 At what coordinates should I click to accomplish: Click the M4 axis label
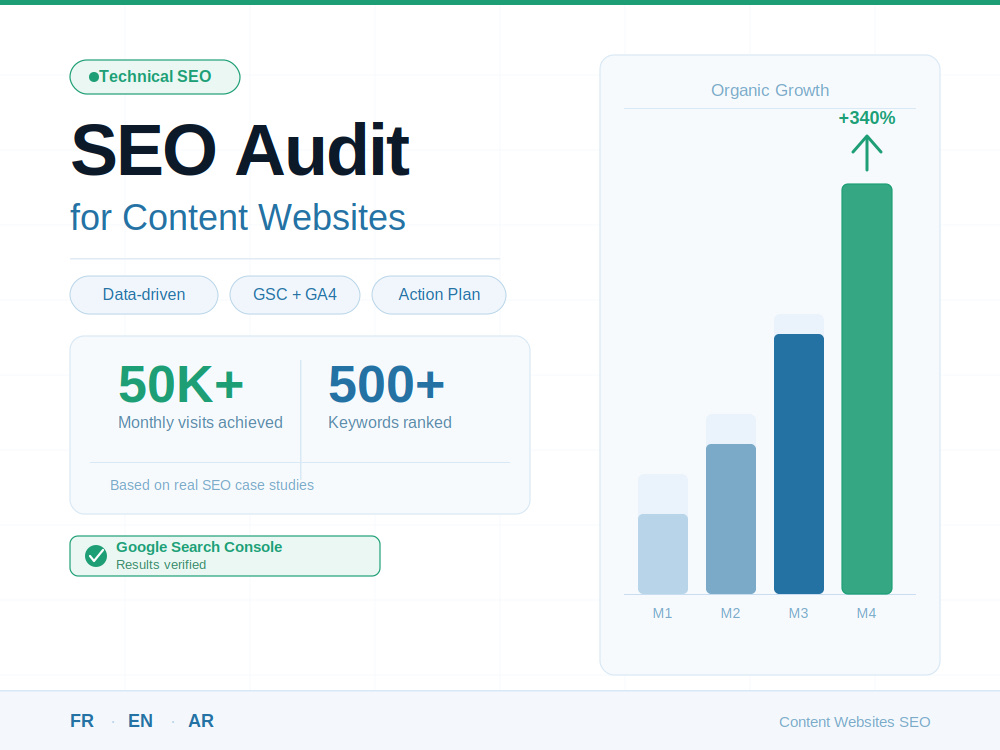click(x=866, y=614)
